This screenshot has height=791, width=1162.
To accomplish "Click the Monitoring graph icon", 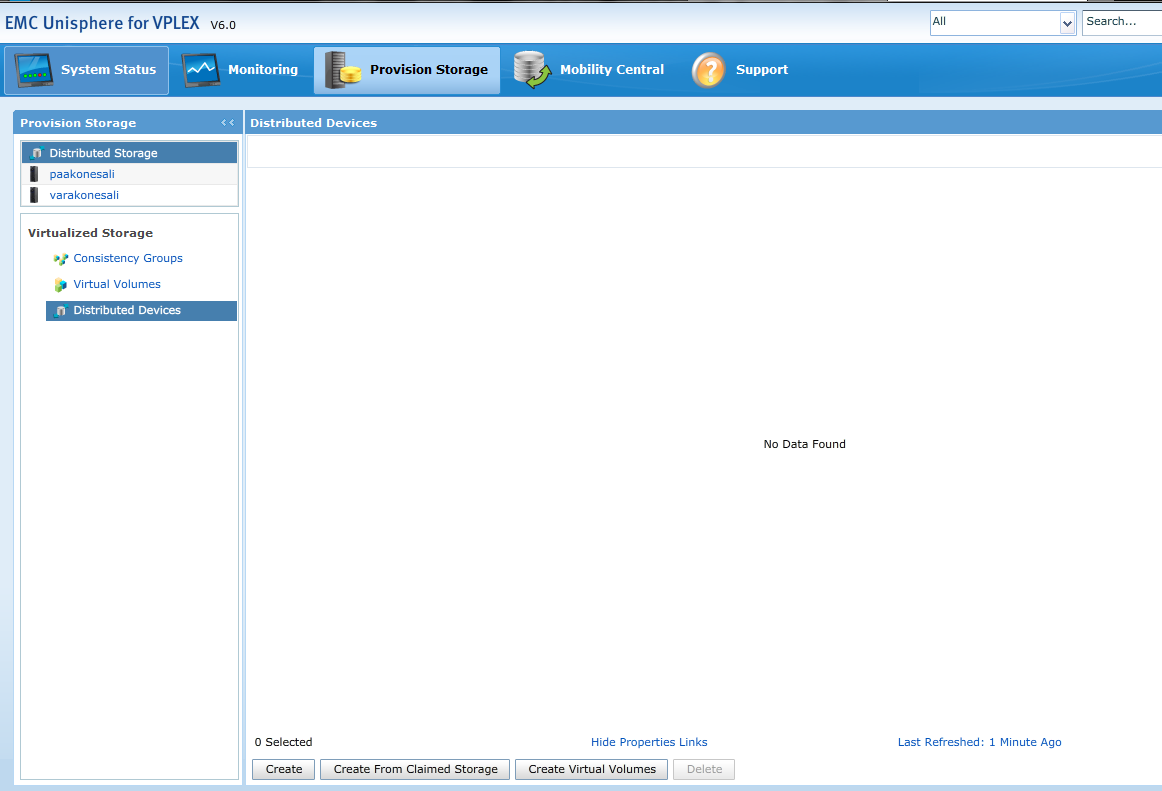I will [x=201, y=70].
